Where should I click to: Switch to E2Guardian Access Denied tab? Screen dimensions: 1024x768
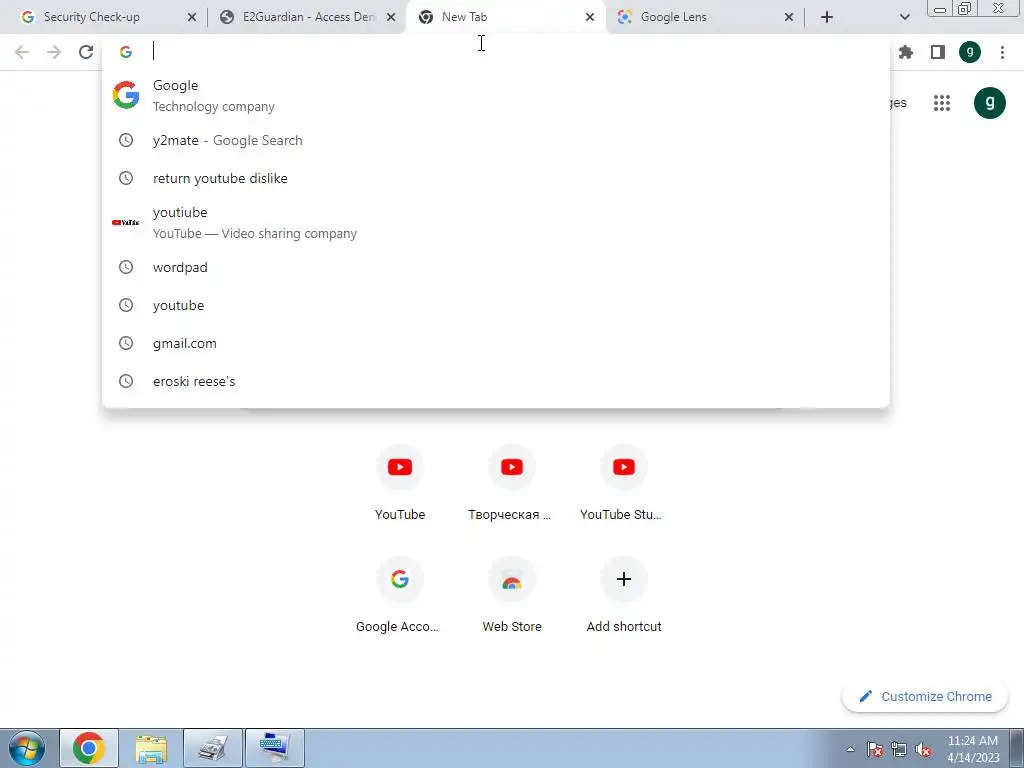click(x=307, y=17)
